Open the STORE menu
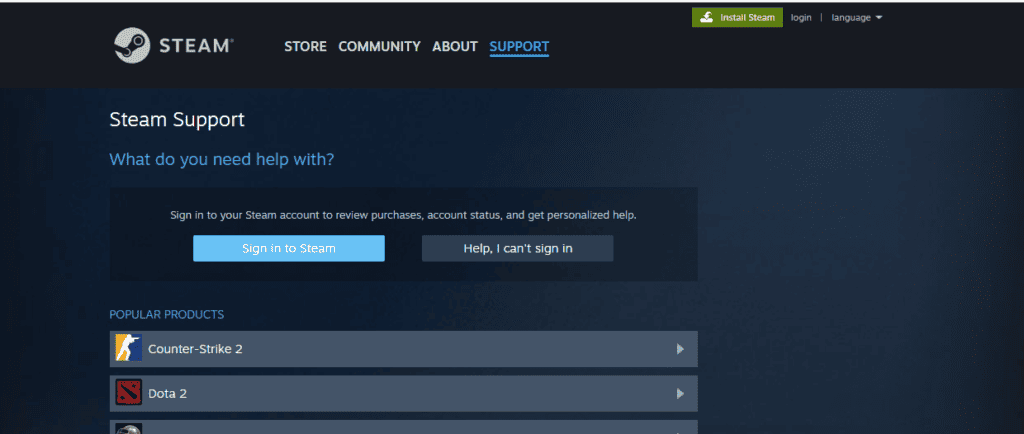1024x434 pixels. [x=305, y=46]
